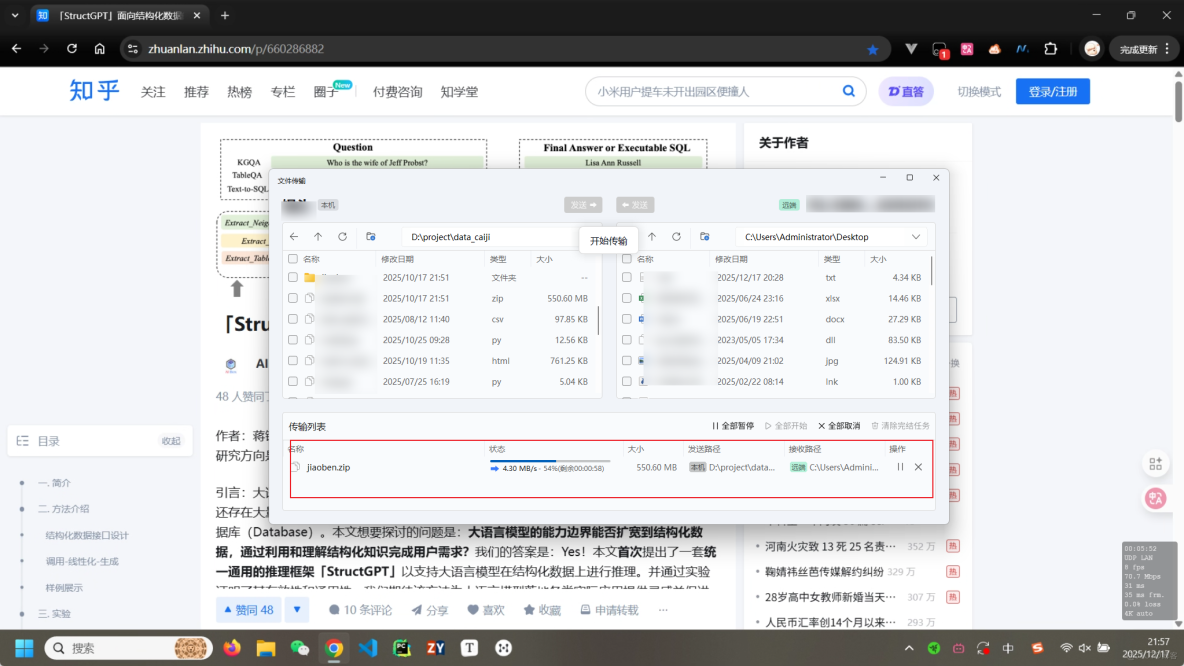
Task: Navigate up to parent directory in local panel
Action: 317,237
